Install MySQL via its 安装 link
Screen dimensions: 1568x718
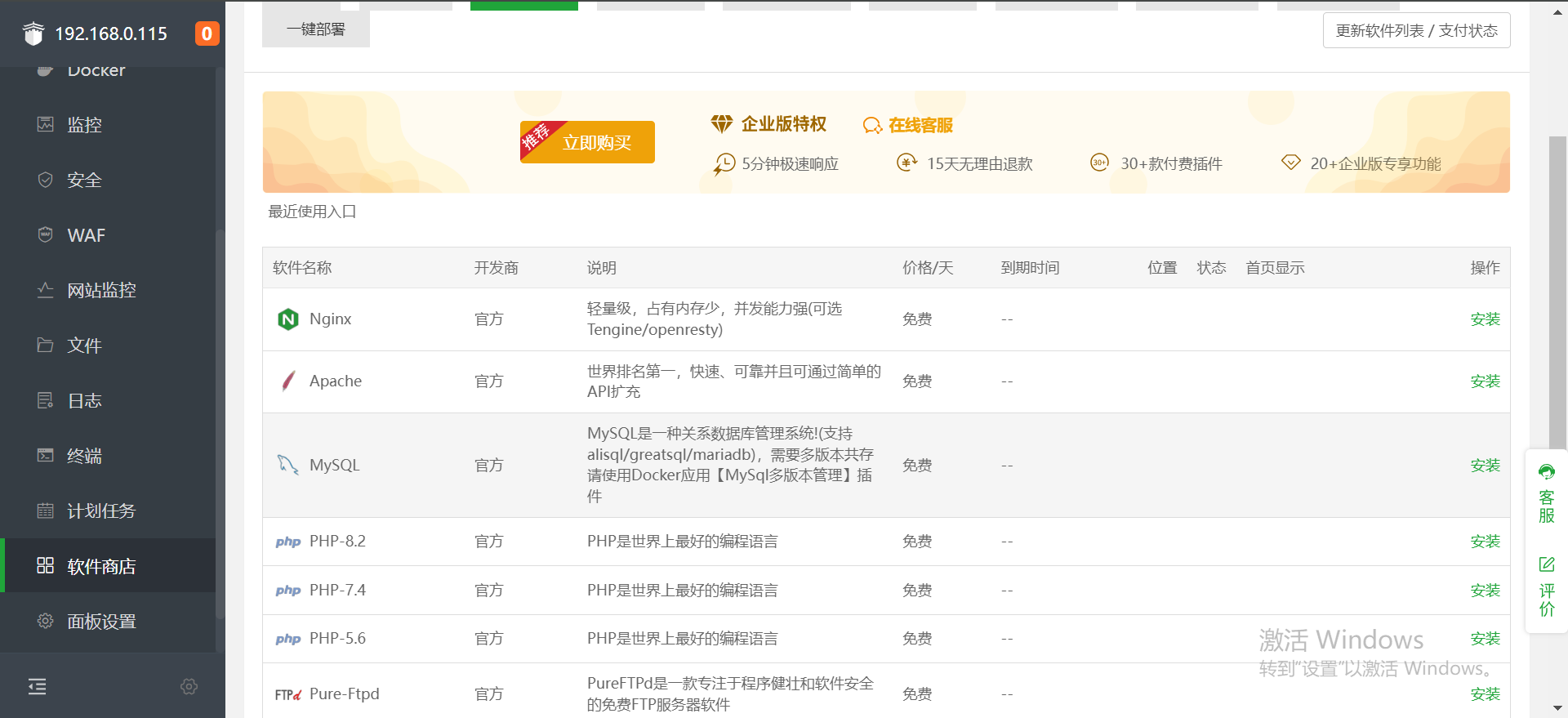coord(1485,466)
